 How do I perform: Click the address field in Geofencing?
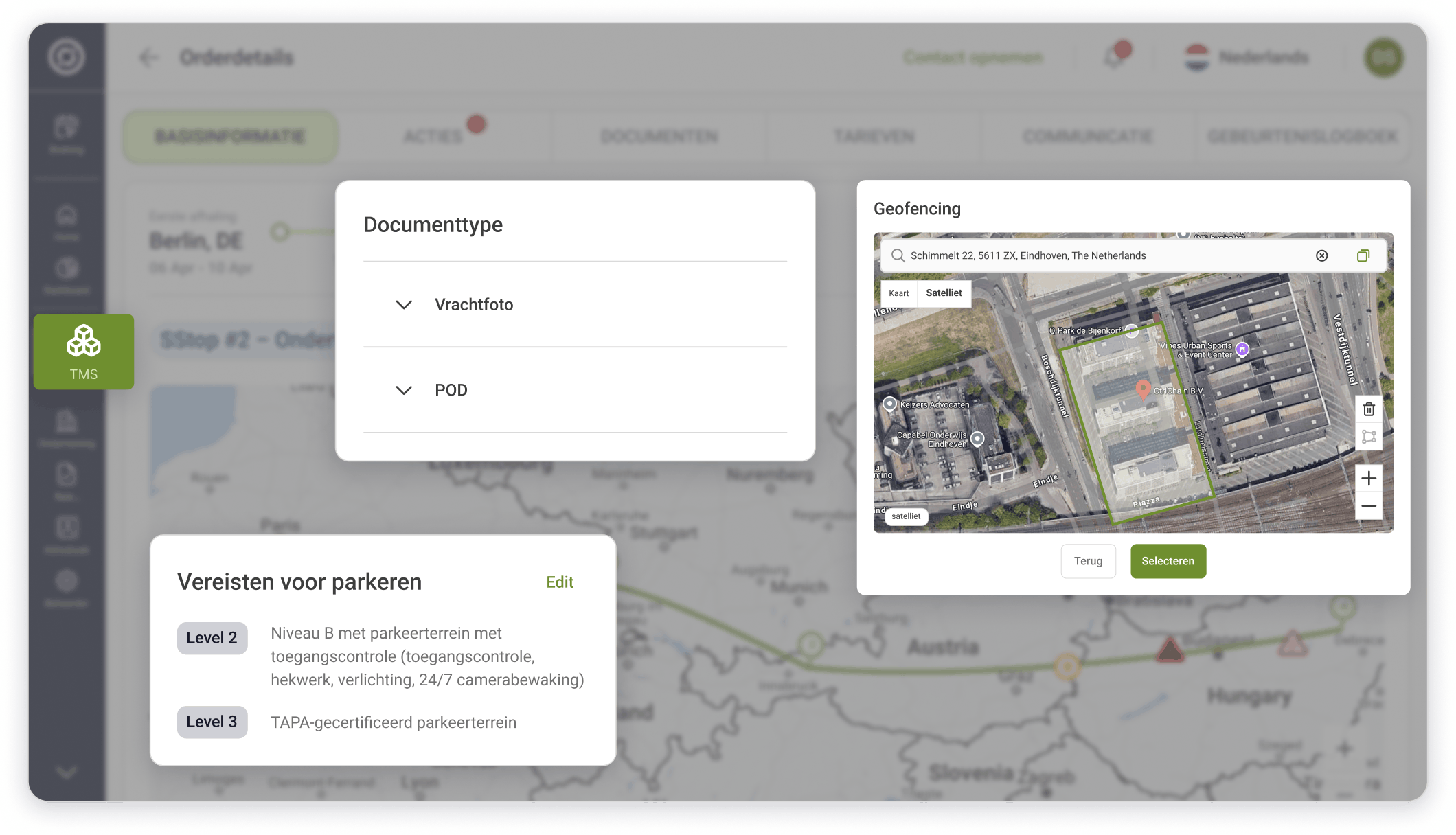1133,255
